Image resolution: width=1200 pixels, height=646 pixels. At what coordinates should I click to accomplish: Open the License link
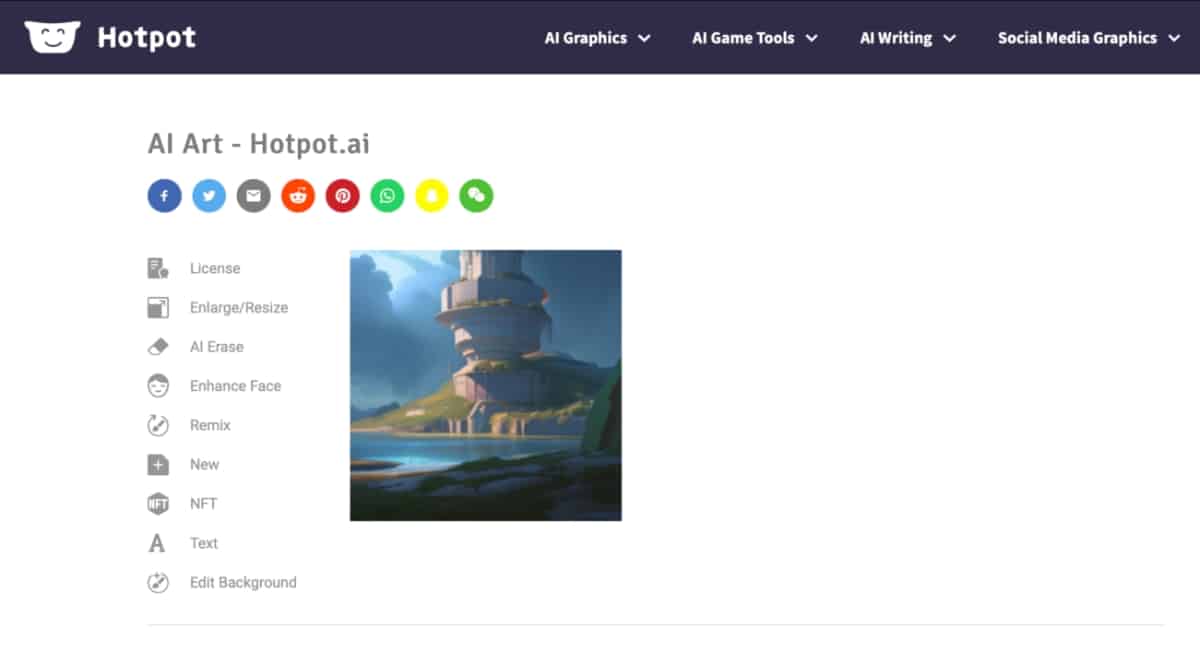pos(215,268)
